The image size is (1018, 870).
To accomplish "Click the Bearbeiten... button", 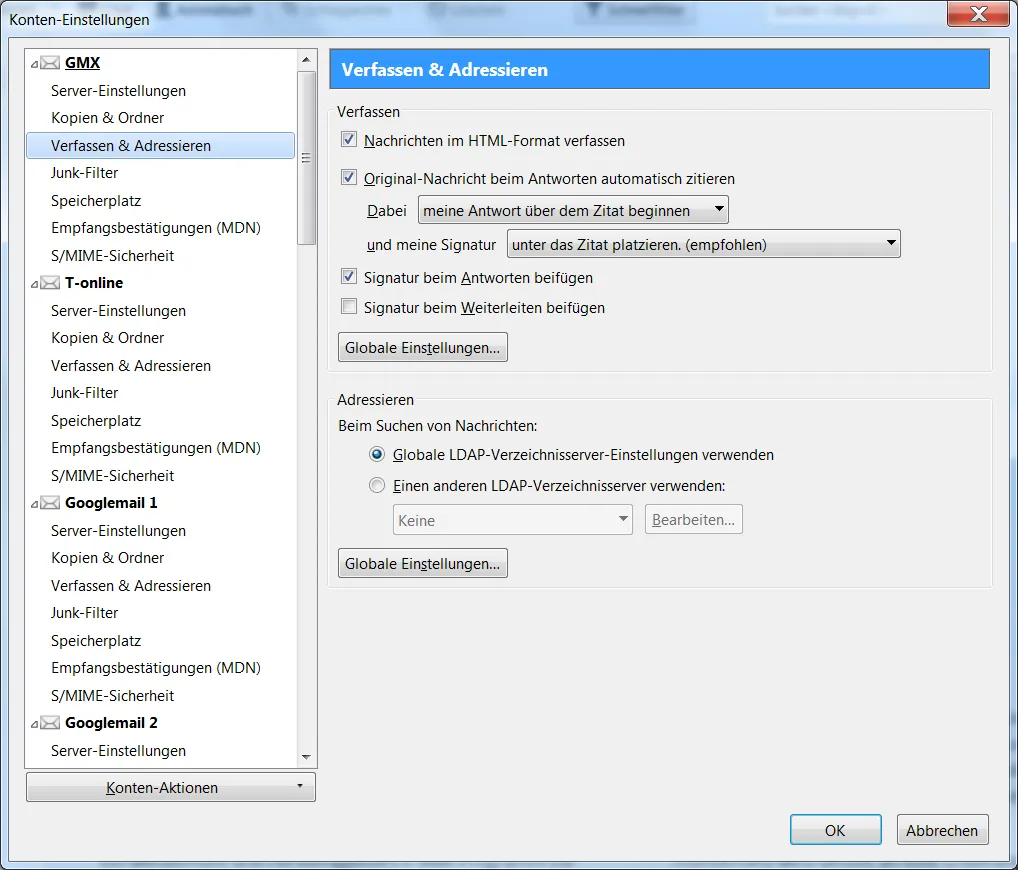I will click(x=693, y=520).
